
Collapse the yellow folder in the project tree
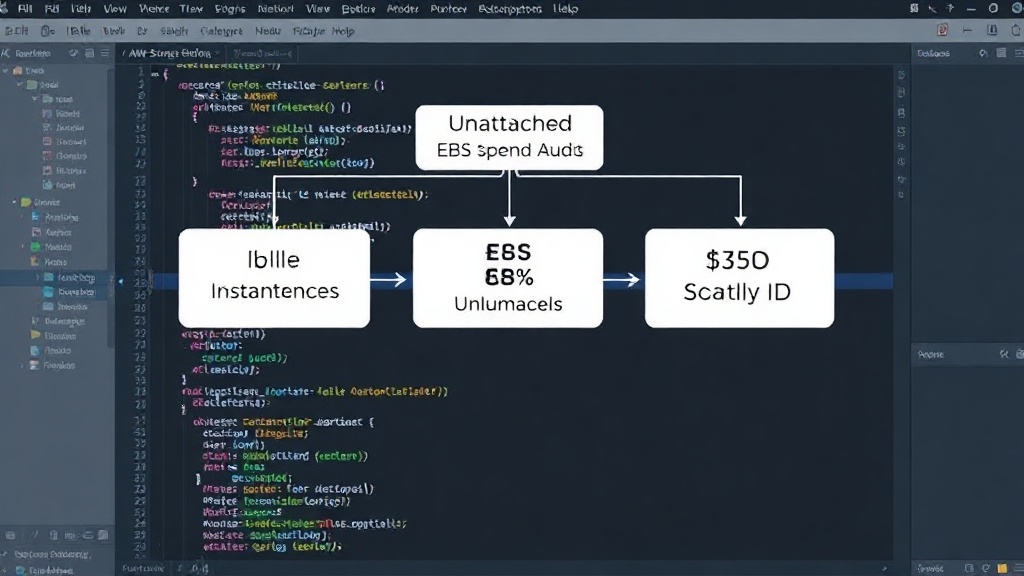coord(14,202)
